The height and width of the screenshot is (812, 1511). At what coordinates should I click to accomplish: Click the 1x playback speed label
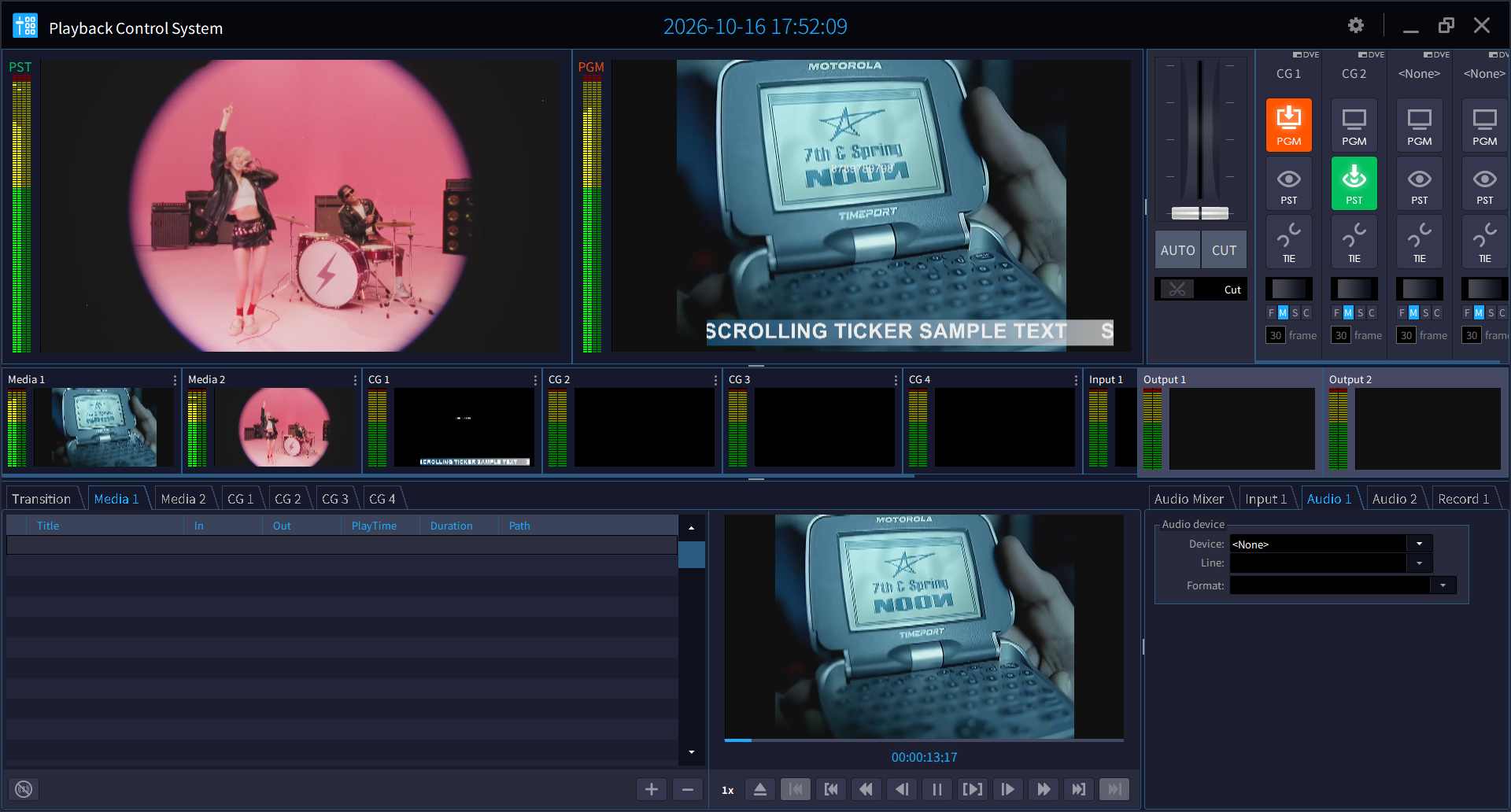[728, 790]
